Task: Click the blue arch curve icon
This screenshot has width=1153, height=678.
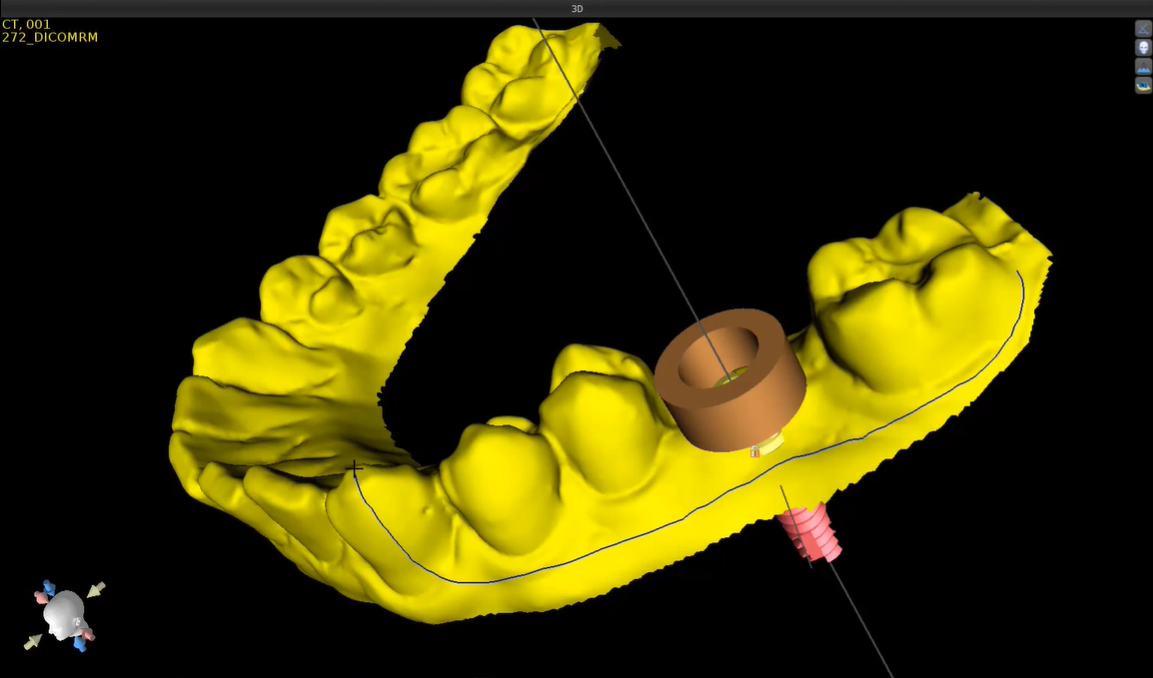Action: tap(1143, 67)
